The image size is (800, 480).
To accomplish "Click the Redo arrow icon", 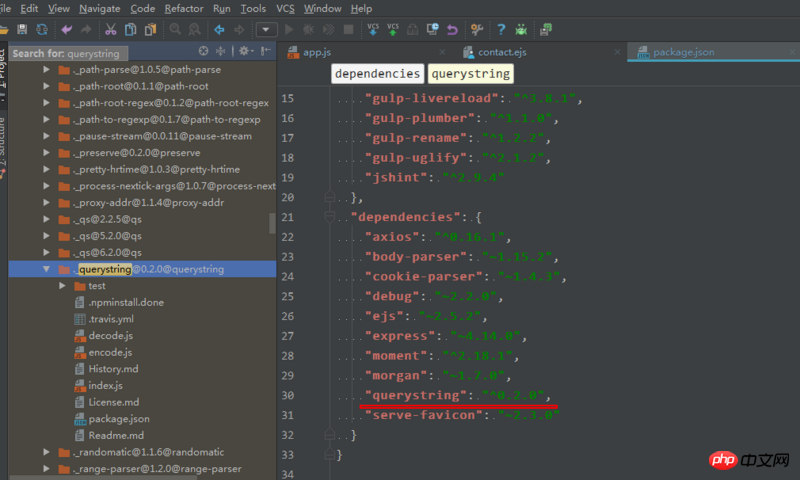I will pyautogui.click(x=86, y=30).
